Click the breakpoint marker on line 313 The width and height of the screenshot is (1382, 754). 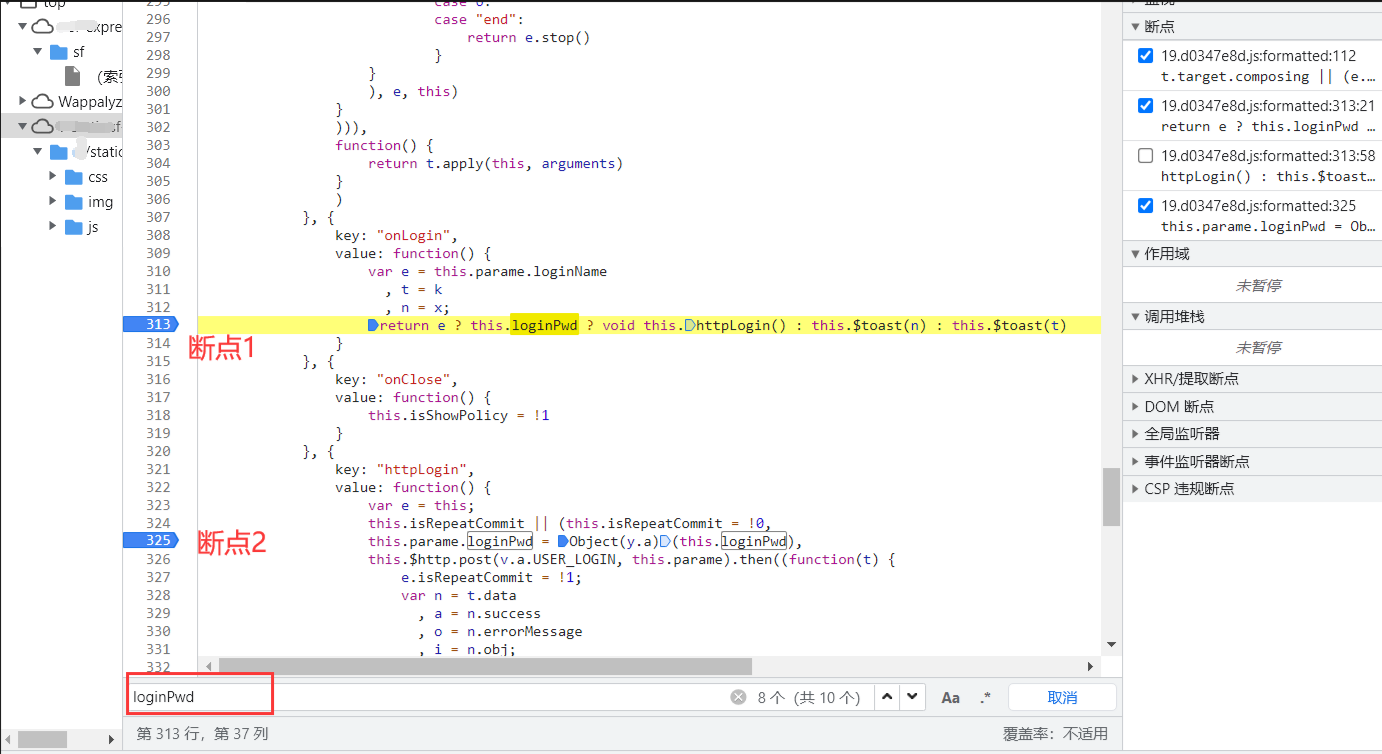(x=148, y=324)
